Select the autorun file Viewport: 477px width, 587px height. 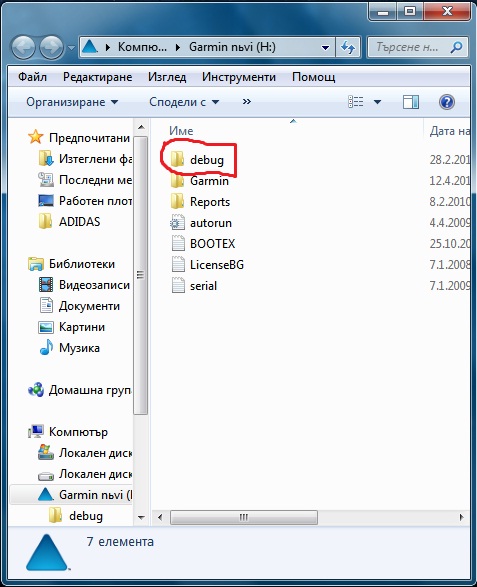211,223
